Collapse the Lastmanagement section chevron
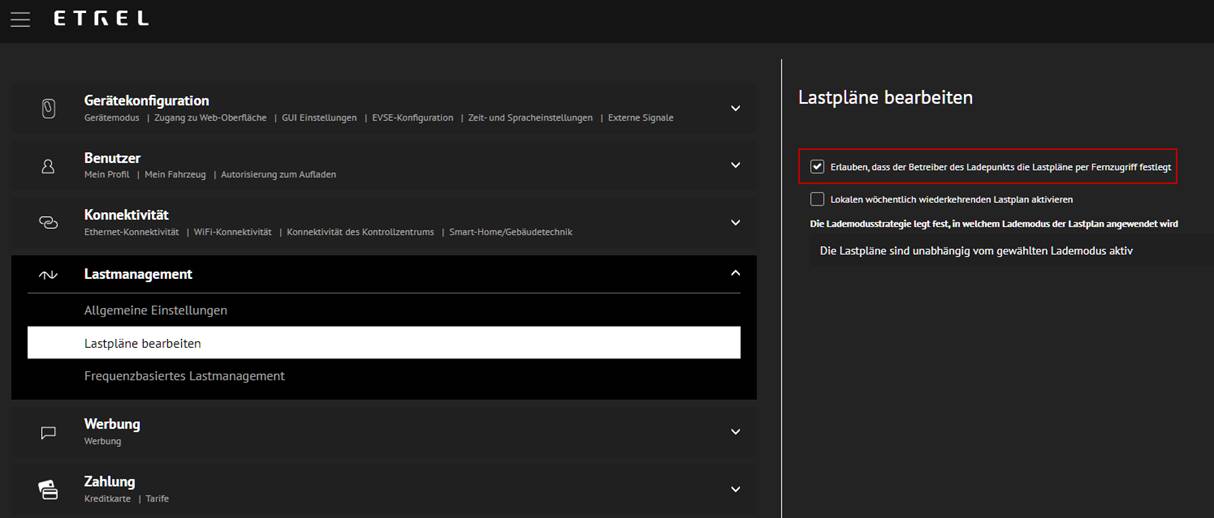This screenshot has height=518, width=1214. [735, 273]
